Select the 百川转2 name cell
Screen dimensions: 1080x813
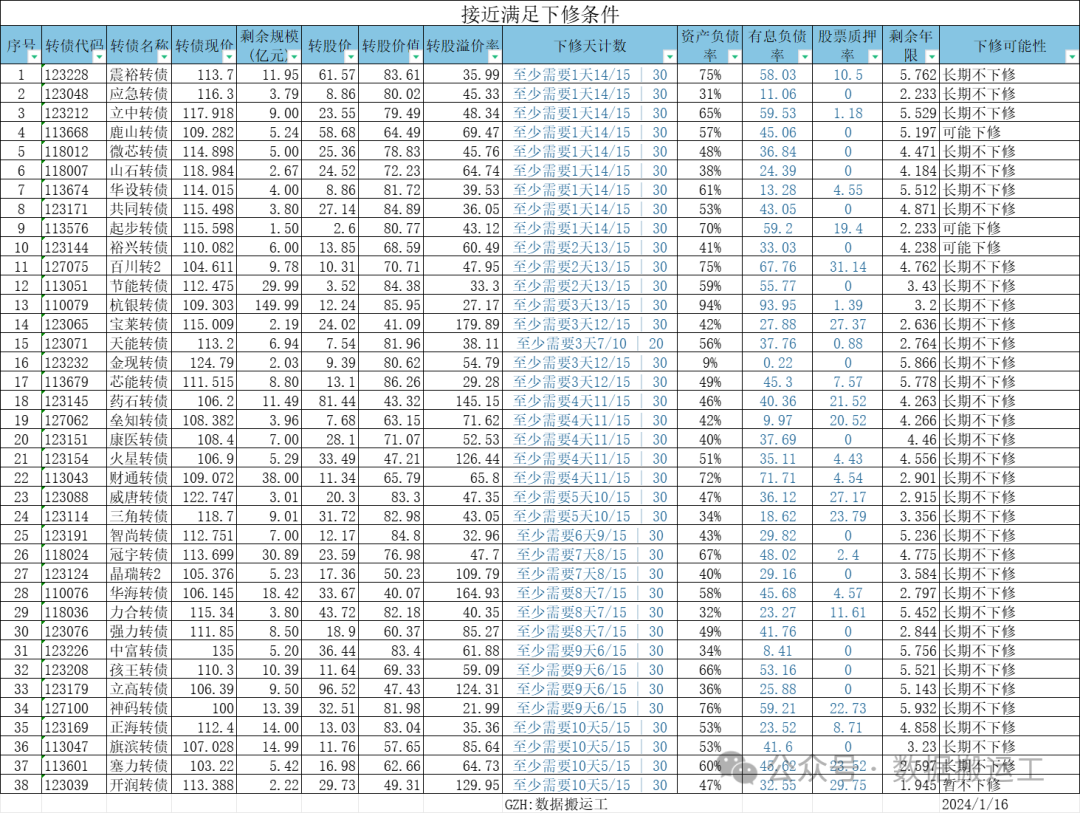point(139,267)
